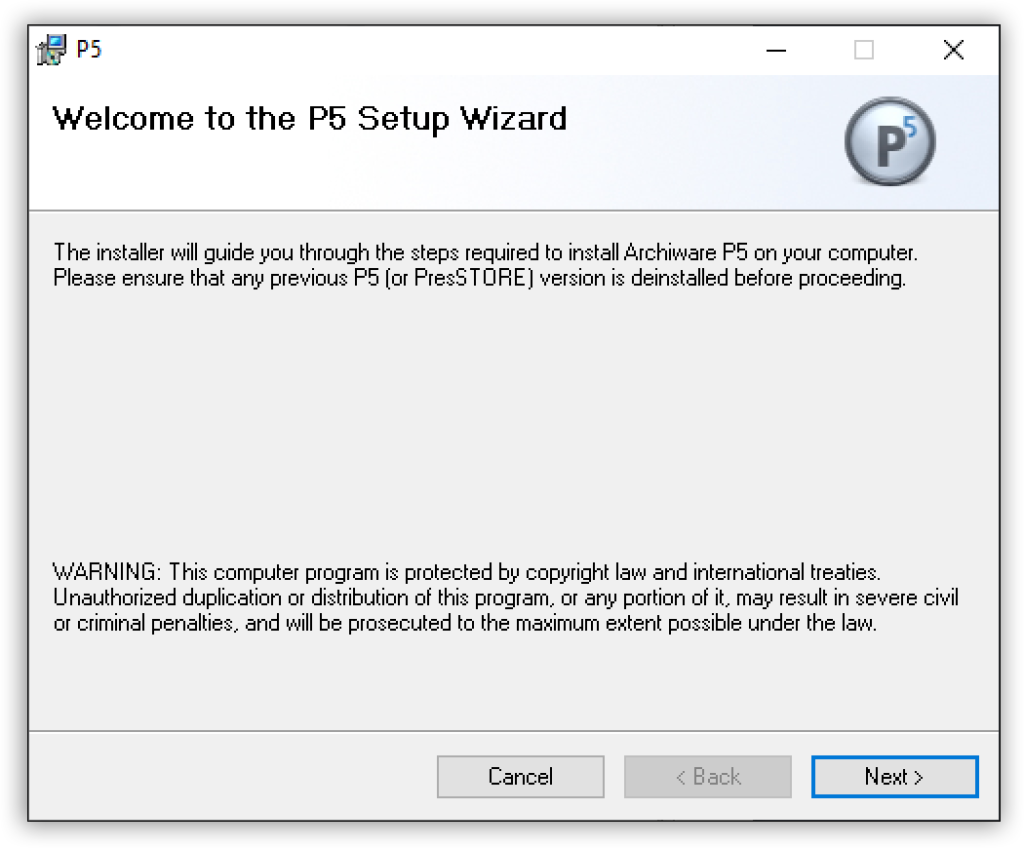The image size is (1024, 848).
Task: Click the line starting "Please ensure that any previous"
Action: tap(479, 278)
